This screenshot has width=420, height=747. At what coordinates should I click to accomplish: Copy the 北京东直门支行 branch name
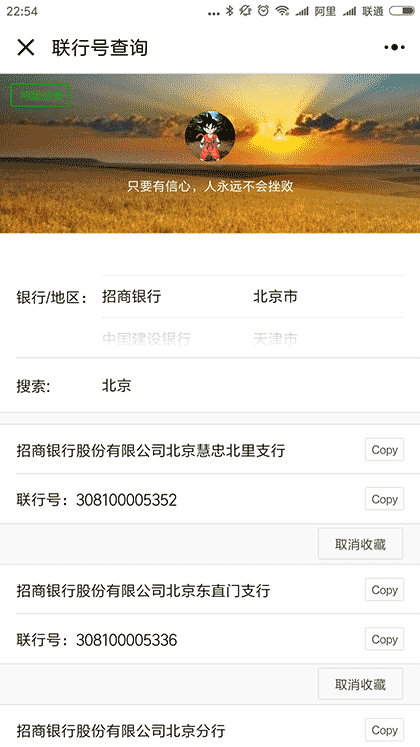(384, 590)
